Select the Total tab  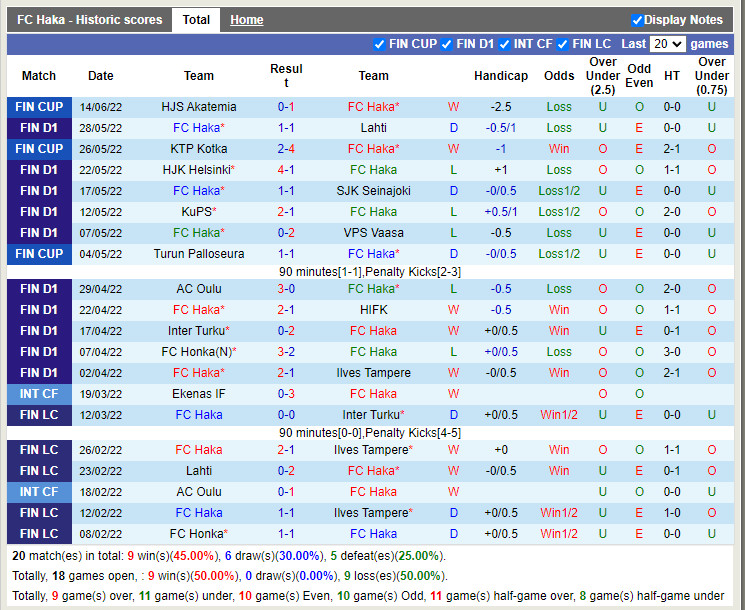click(x=196, y=20)
